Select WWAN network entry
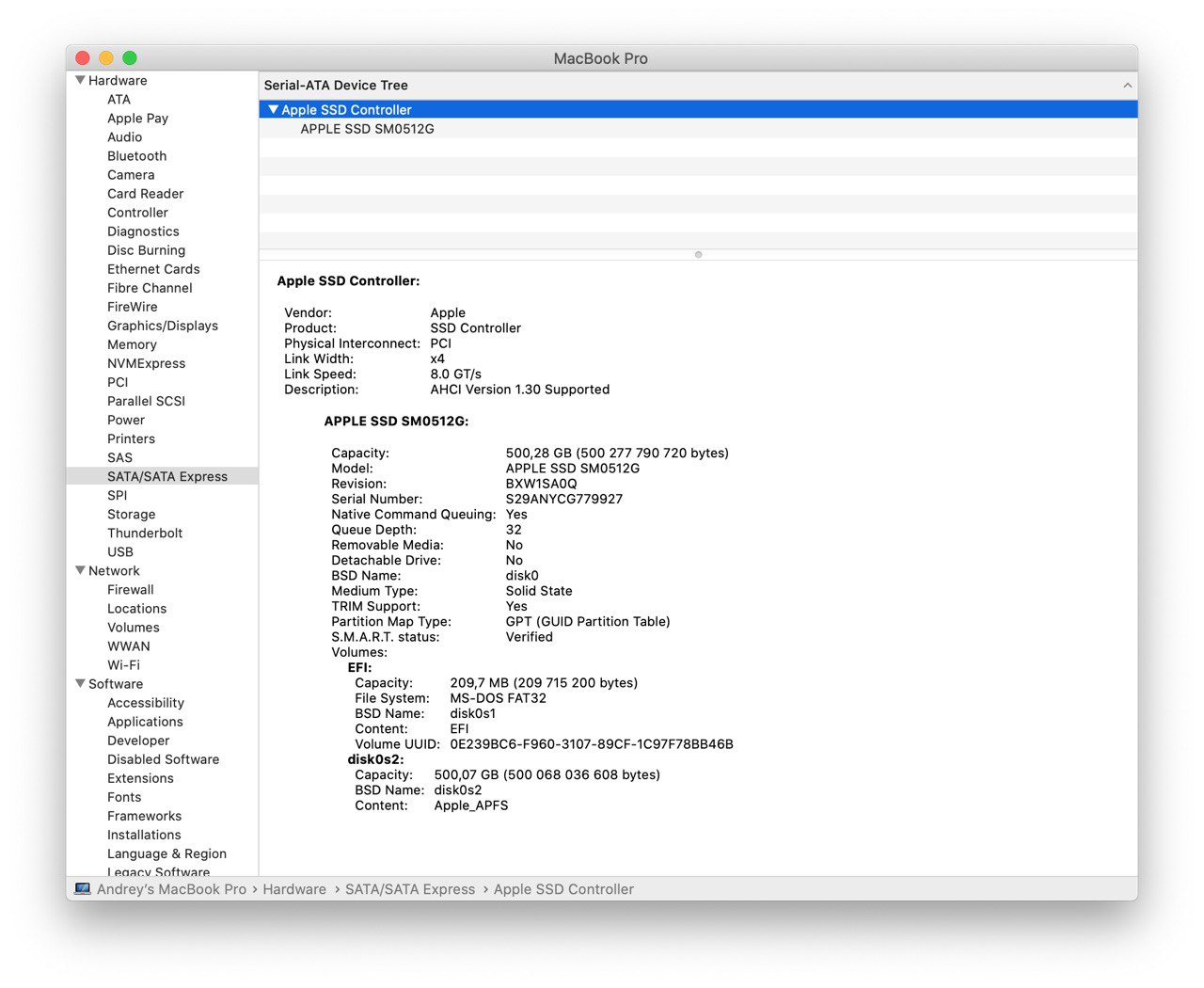Viewport: 1204px width, 988px height. [128, 646]
